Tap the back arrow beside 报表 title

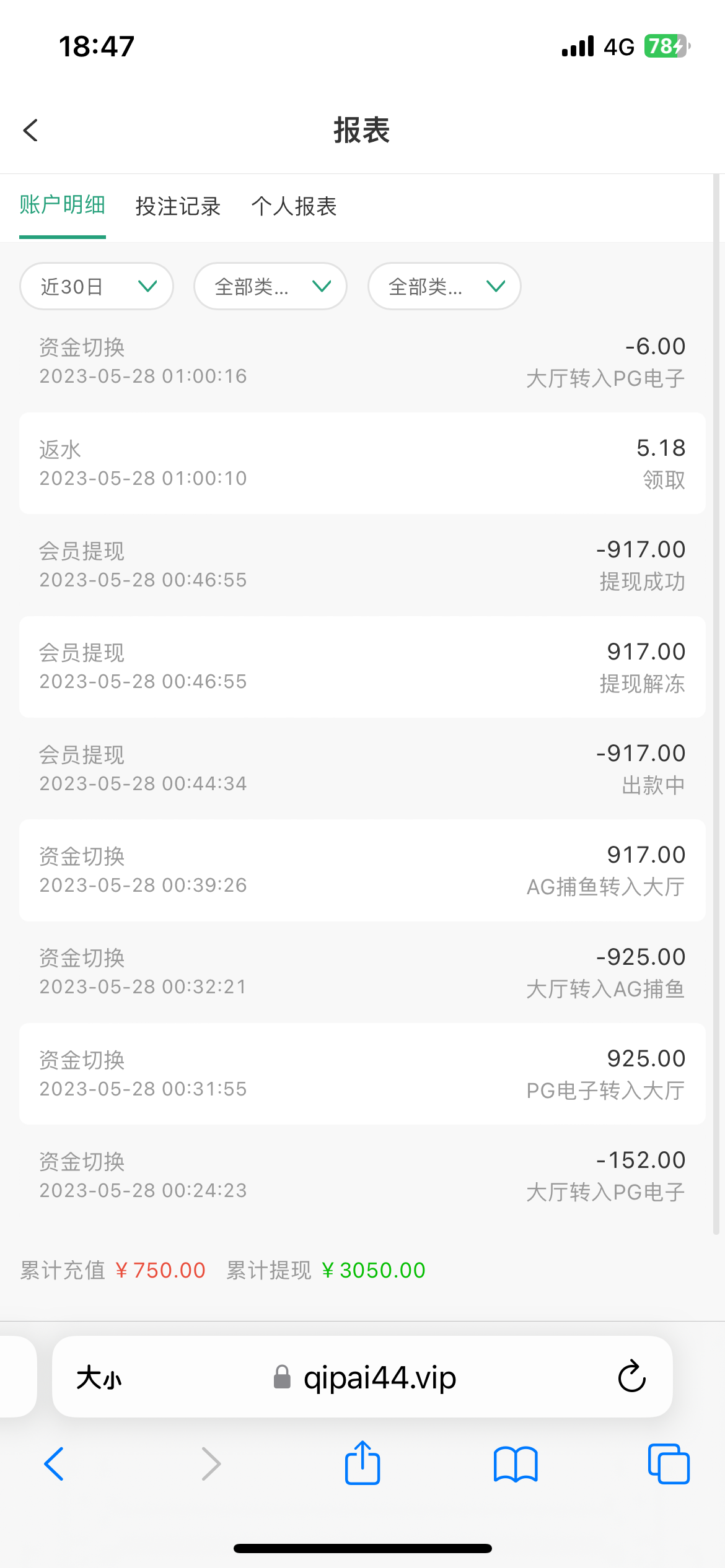click(x=31, y=130)
